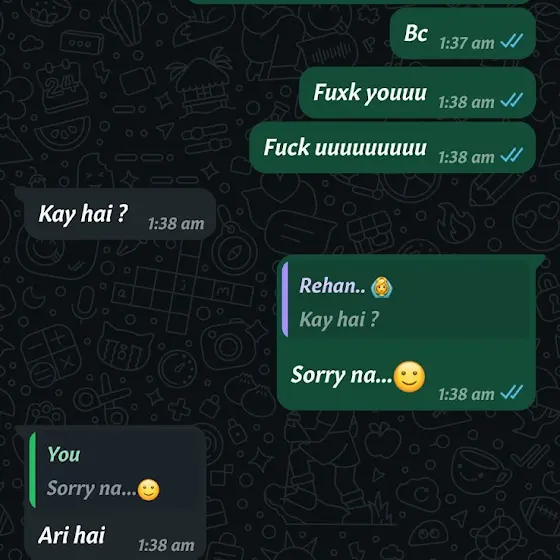Tap the 1:37 am timestamp
The height and width of the screenshot is (560, 560).
coord(466,44)
